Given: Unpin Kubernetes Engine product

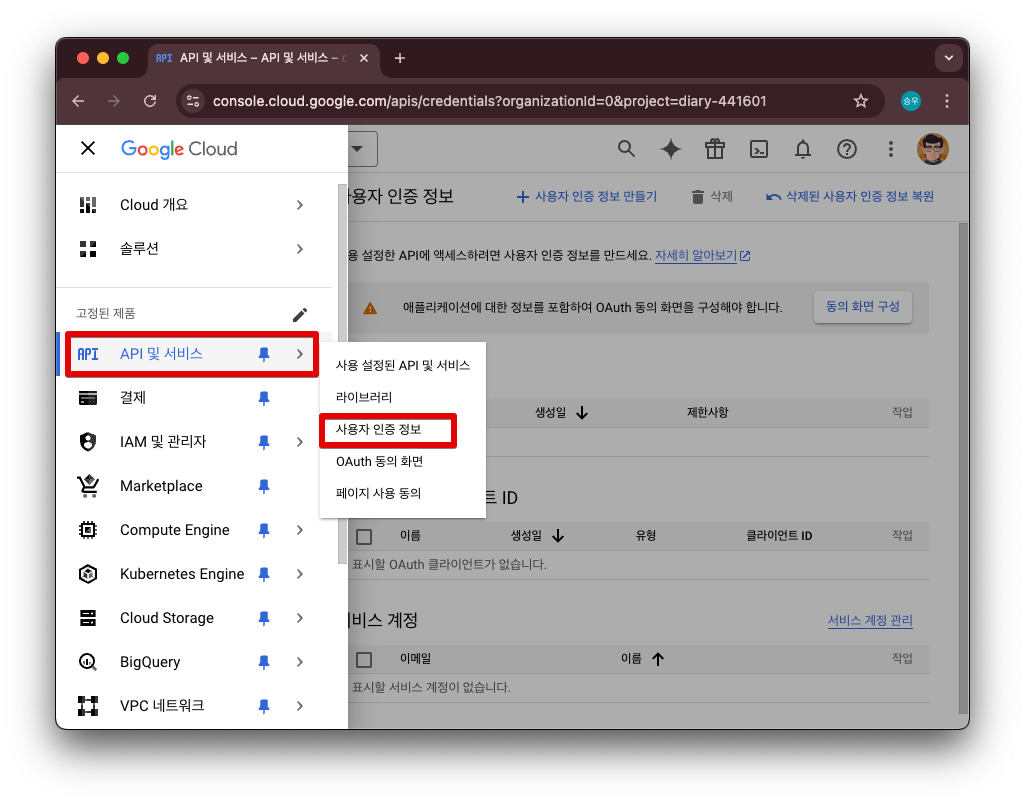Looking at the screenshot, I should point(264,573).
